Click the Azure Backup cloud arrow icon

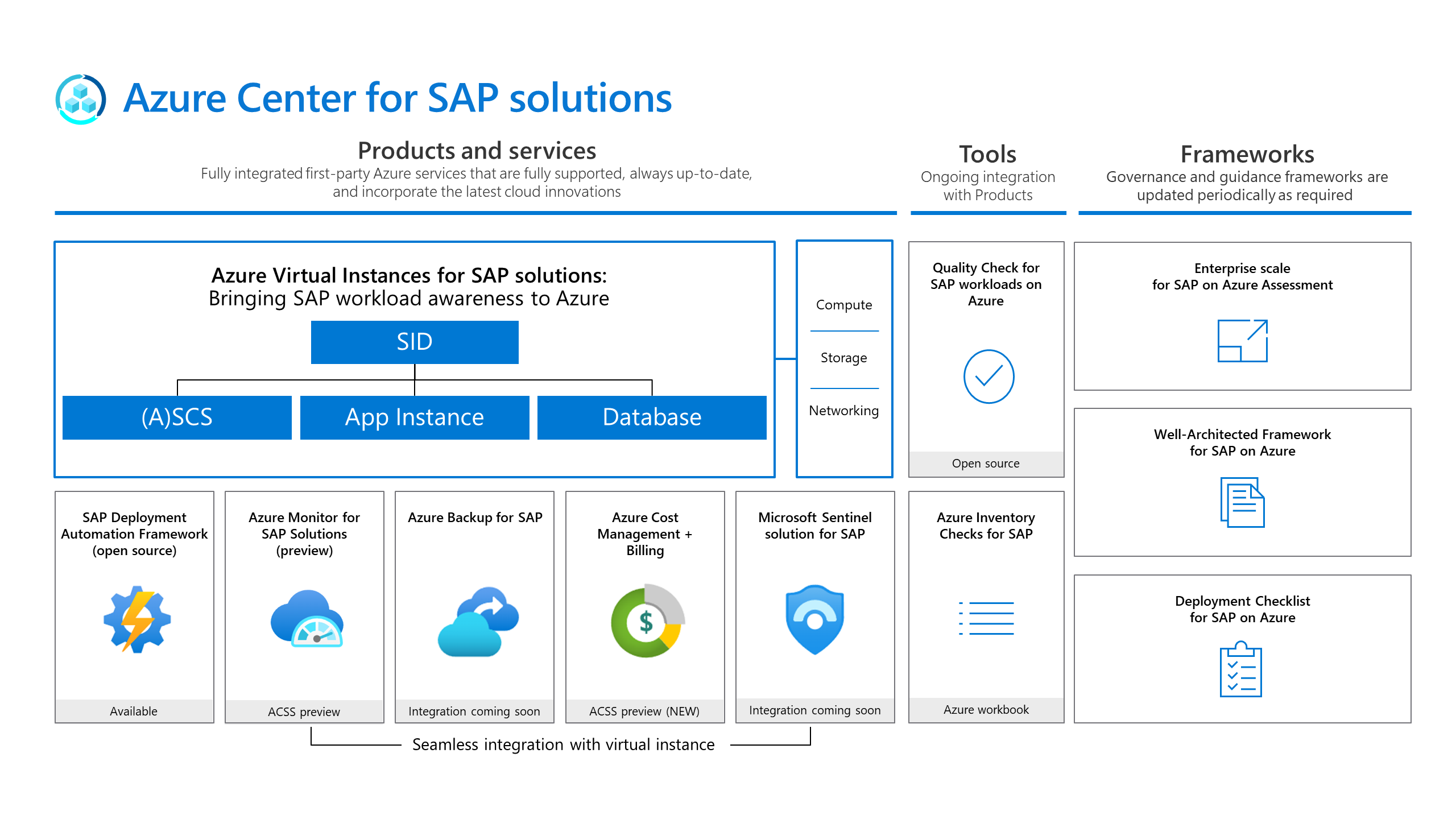[x=478, y=621]
